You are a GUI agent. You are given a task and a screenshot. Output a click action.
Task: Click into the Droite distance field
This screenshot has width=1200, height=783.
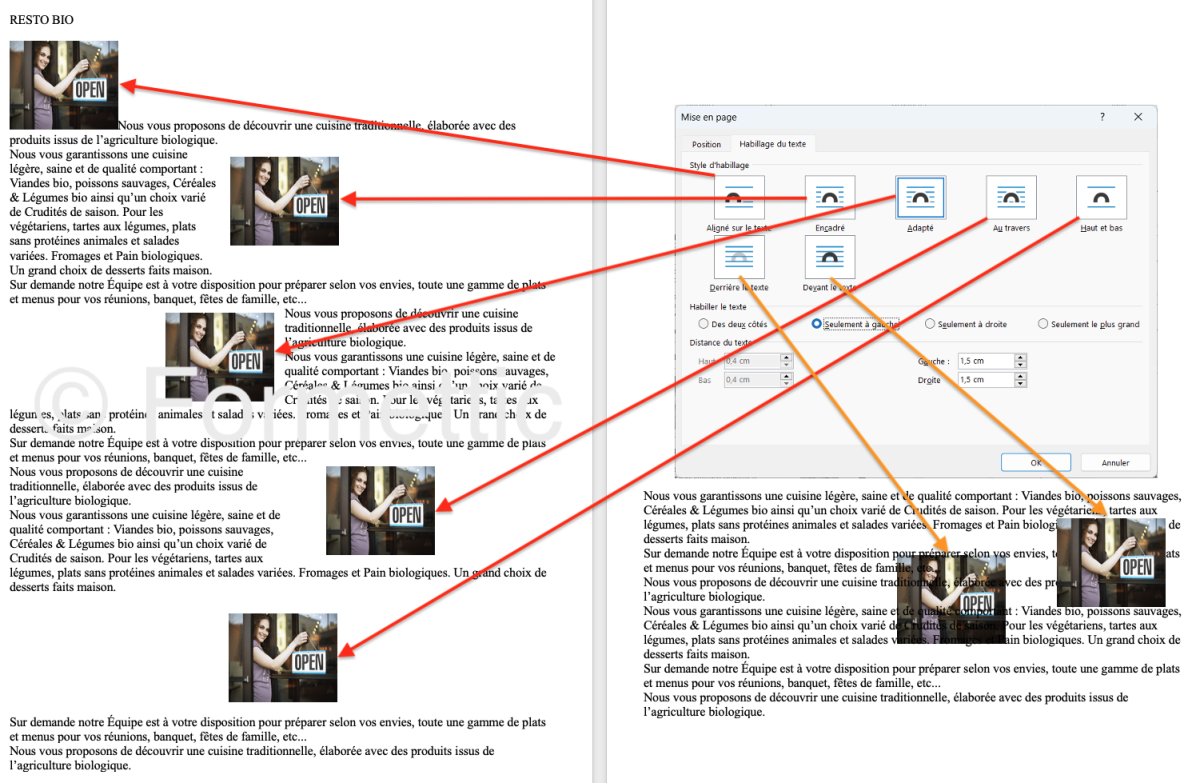(x=983, y=380)
